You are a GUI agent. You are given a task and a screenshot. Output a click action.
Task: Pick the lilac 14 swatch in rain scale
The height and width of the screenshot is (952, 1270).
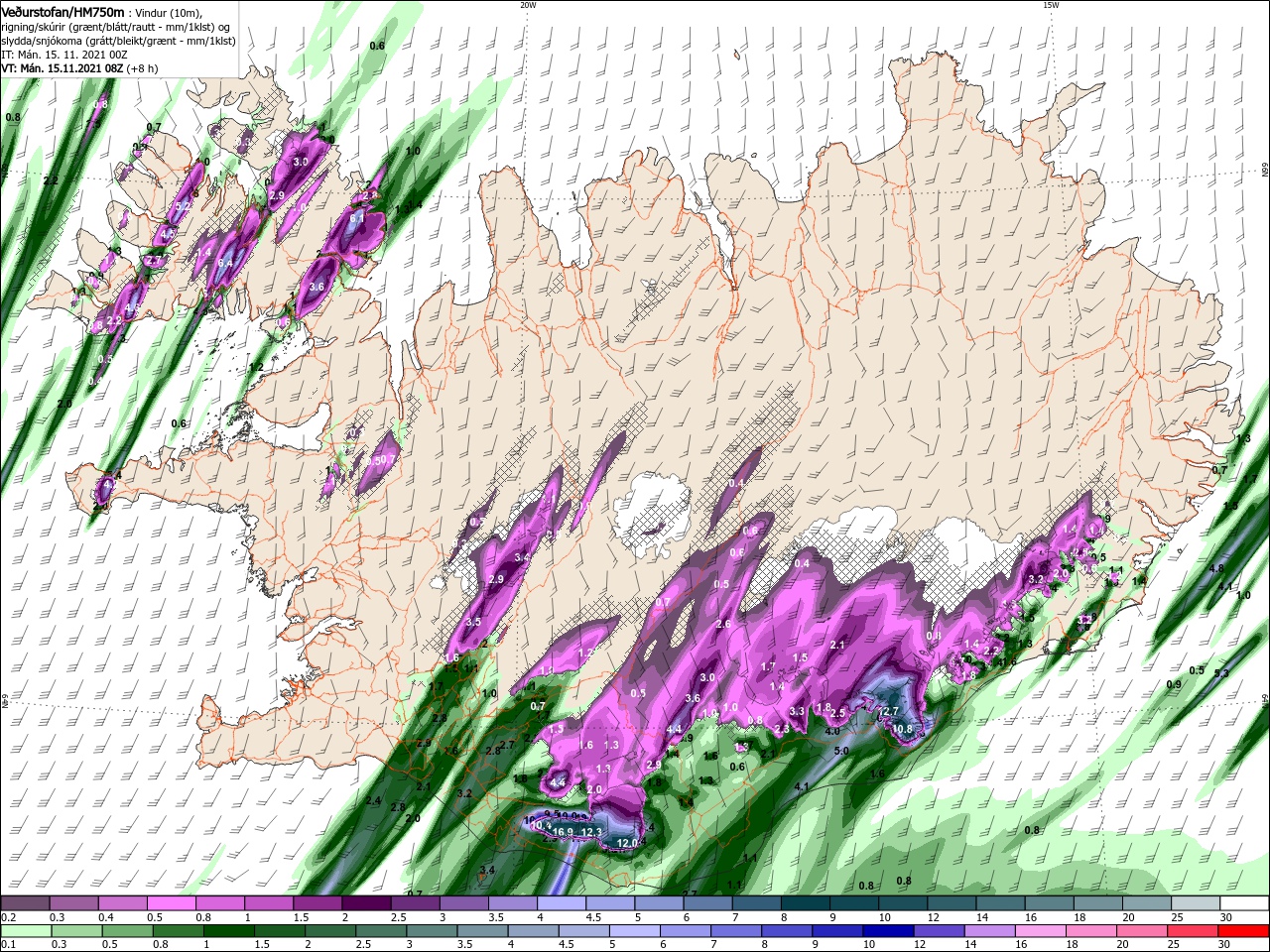[988, 931]
